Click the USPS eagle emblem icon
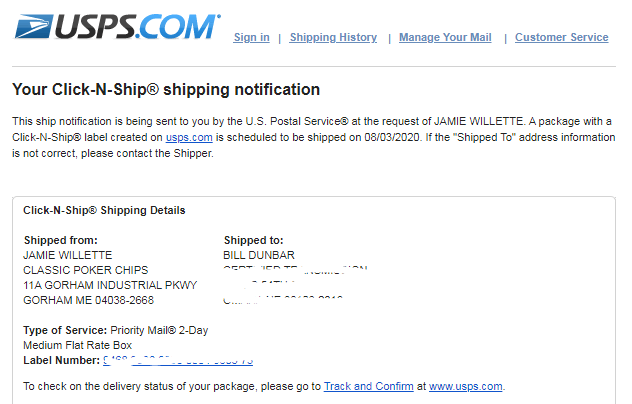This screenshot has height=404, width=632. coord(32,26)
